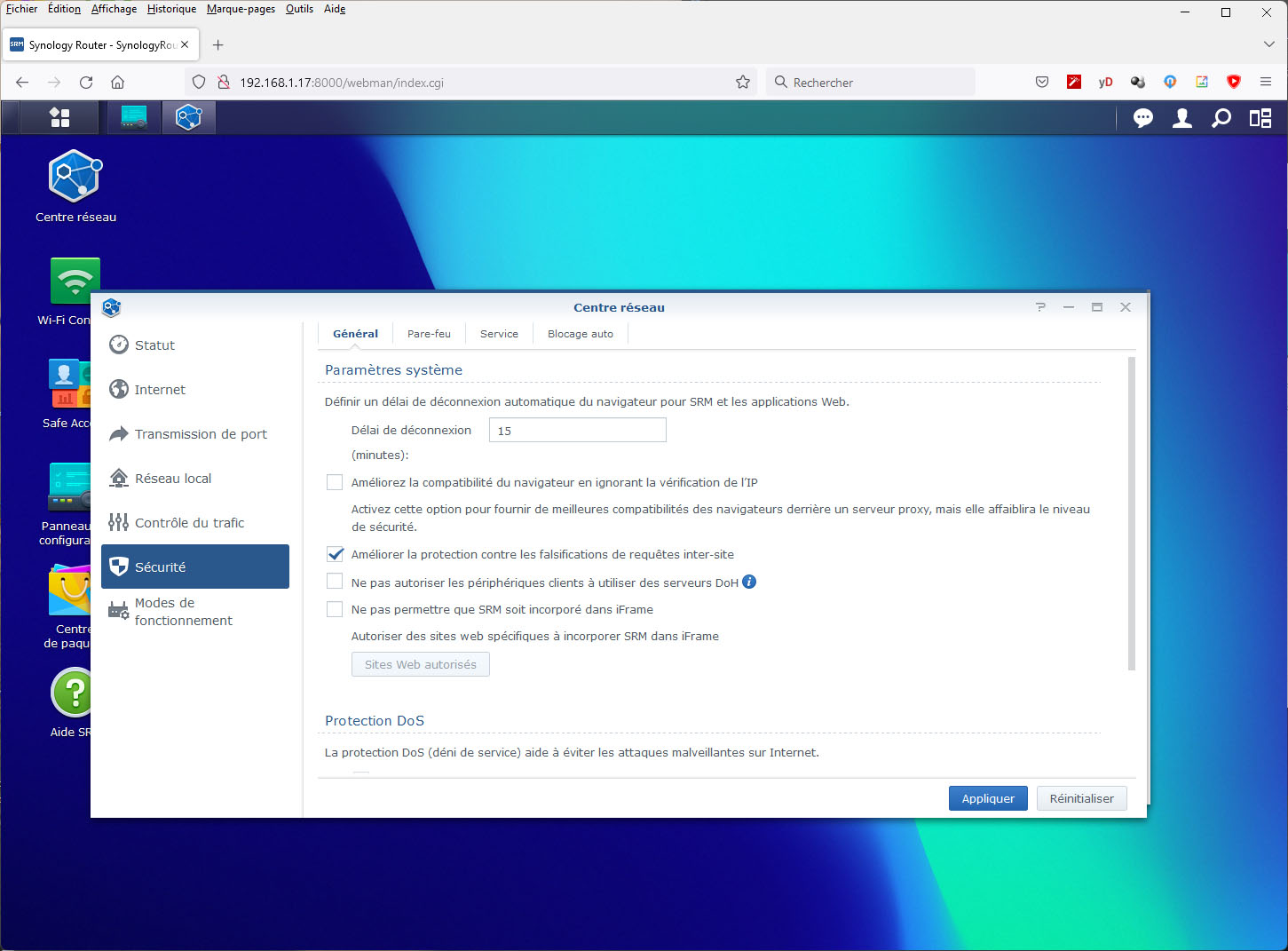Switch to the Pare-feu tab
Image resolution: width=1288 pixels, height=951 pixels.
pos(429,334)
